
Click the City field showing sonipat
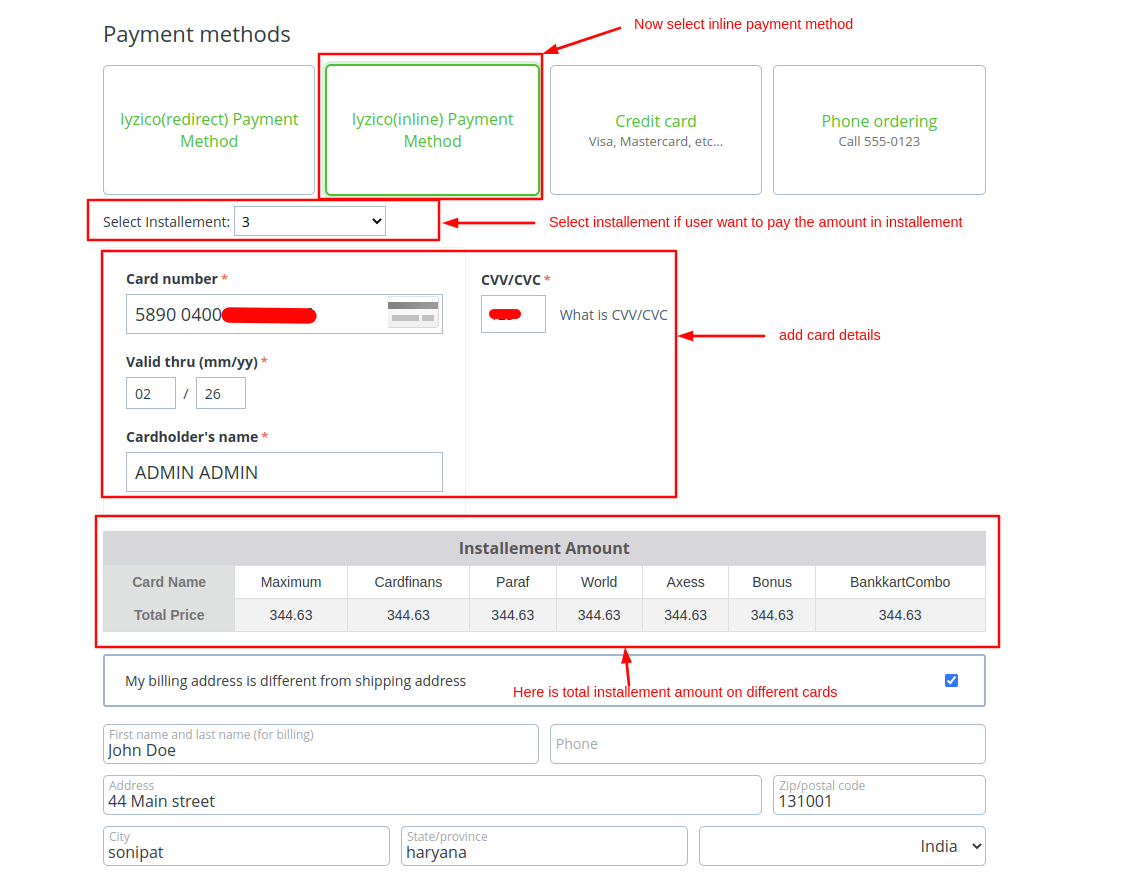coord(246,846)
